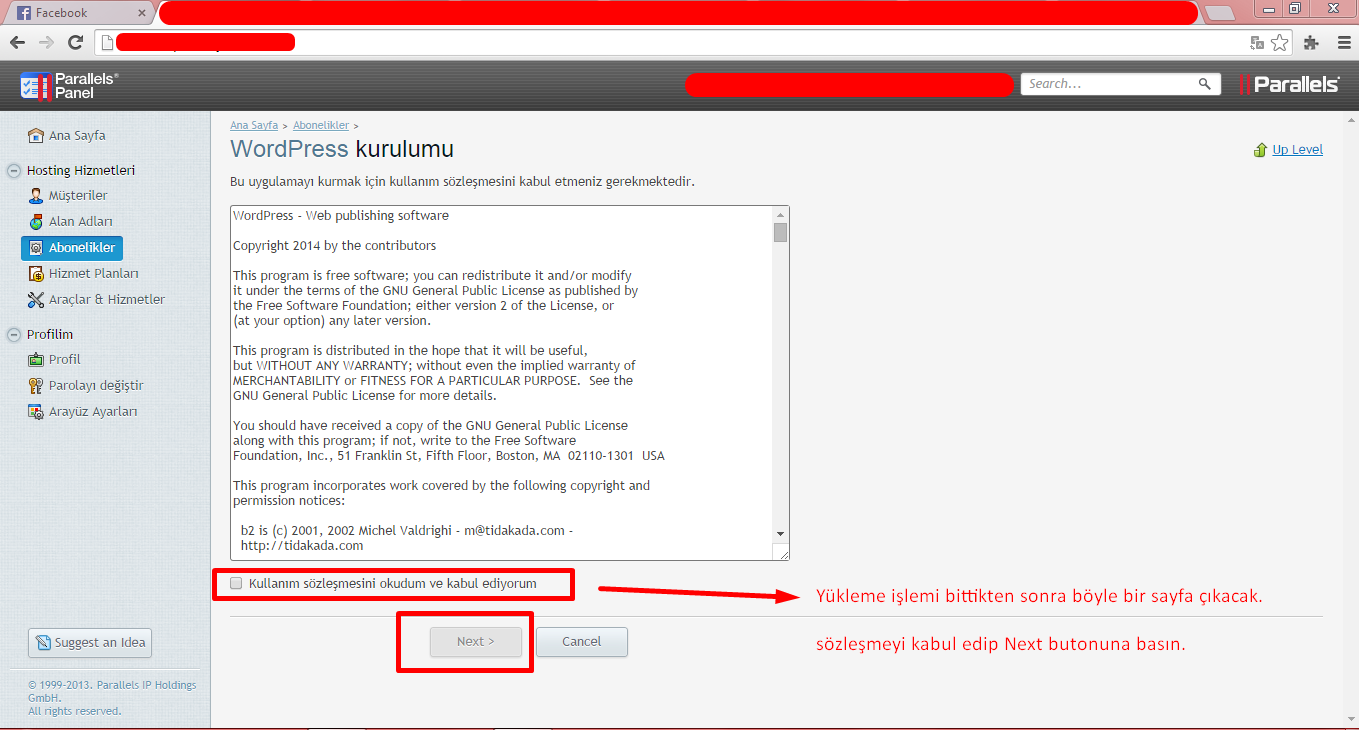Click the Hizmet Planları icon
Screen dimensions: 1359x730
coord(37,274)
